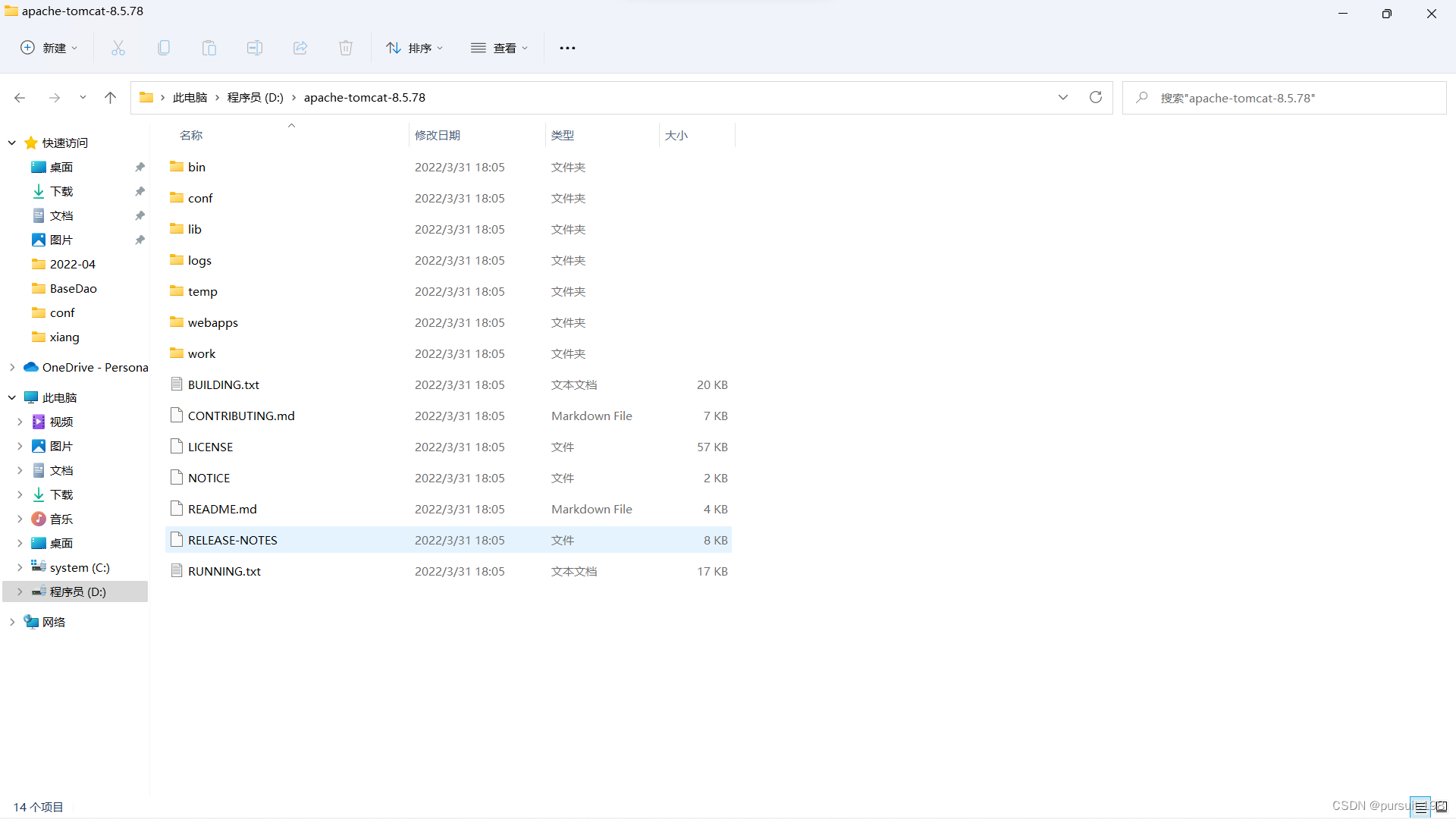The image size is (1456, 819).
Task: Click the Cut scissors icon
Action: click(x=118, y=48)
